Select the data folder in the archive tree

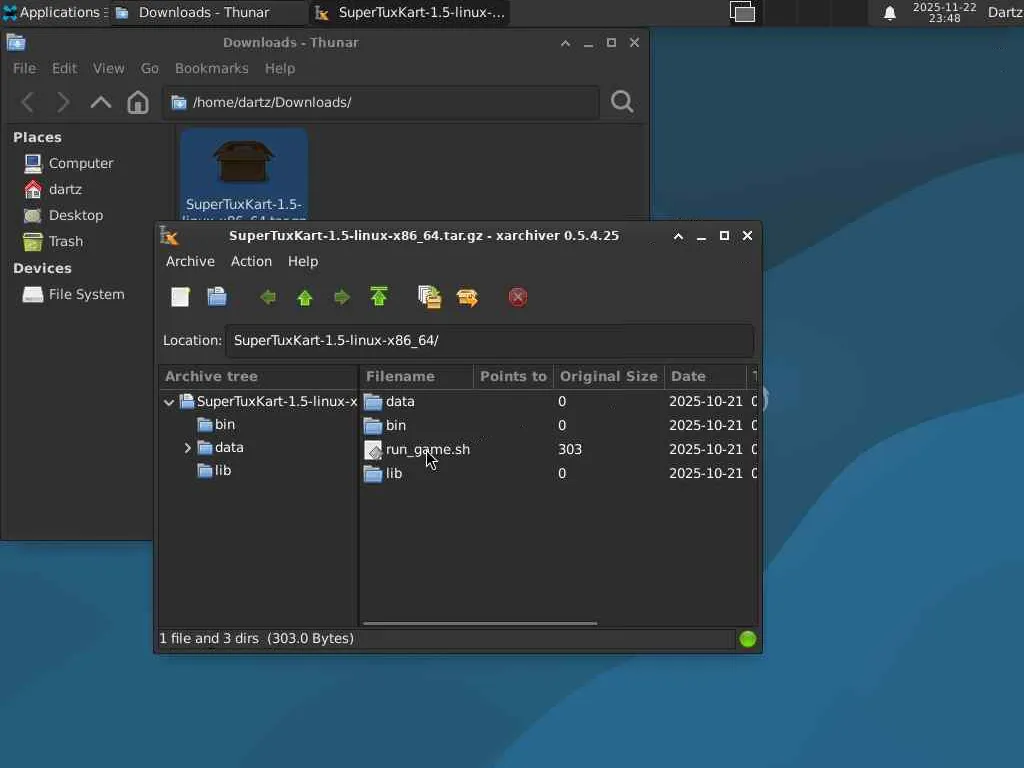click(x=229, y=448)
